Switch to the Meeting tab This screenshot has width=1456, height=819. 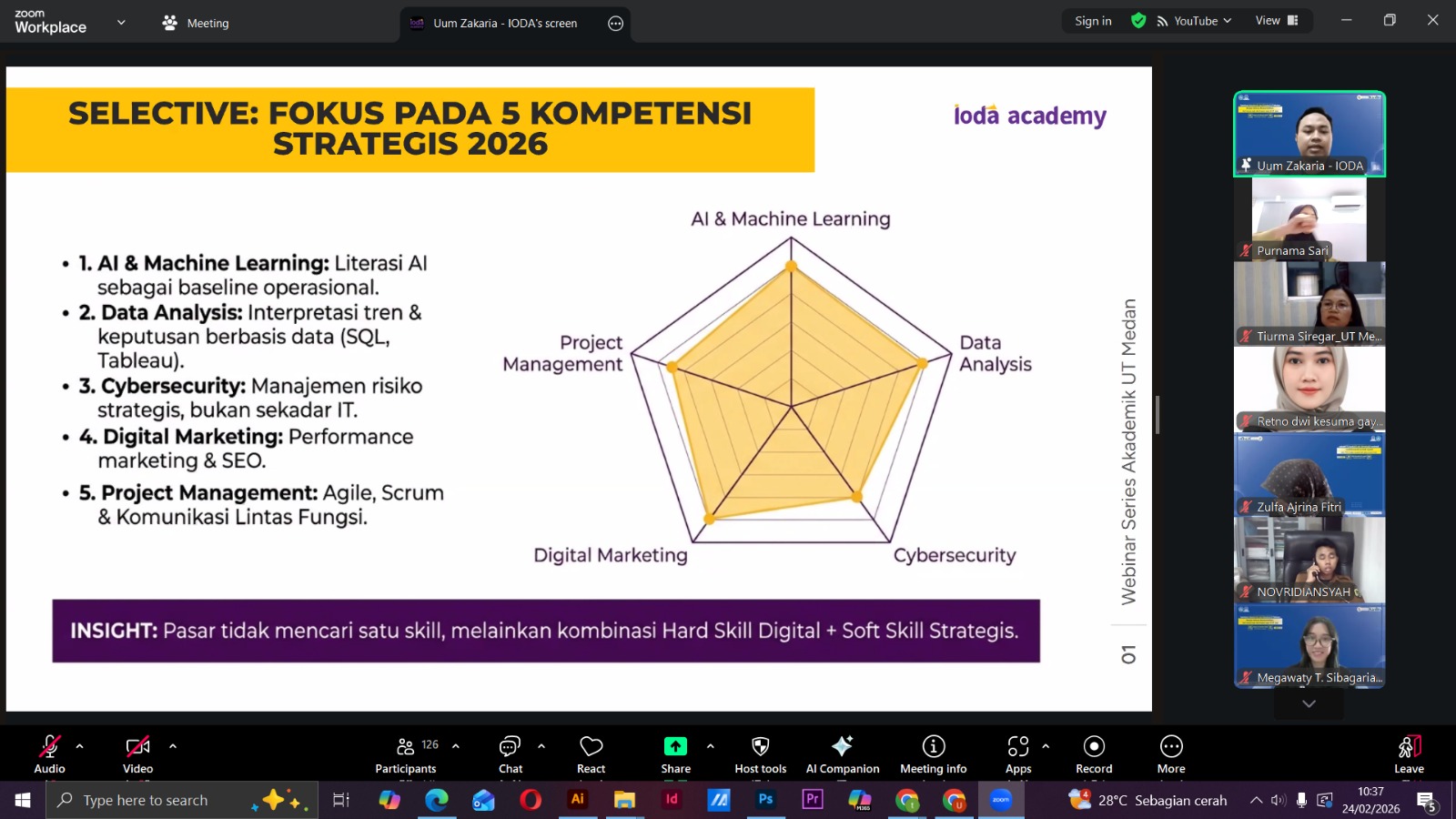196,23
